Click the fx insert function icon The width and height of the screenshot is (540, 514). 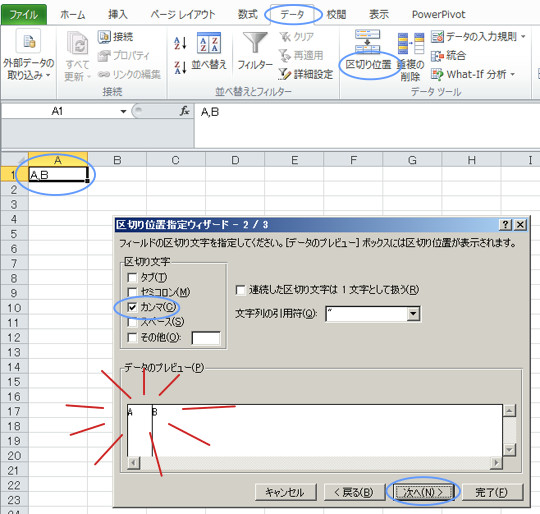click(x=185, y=111)
